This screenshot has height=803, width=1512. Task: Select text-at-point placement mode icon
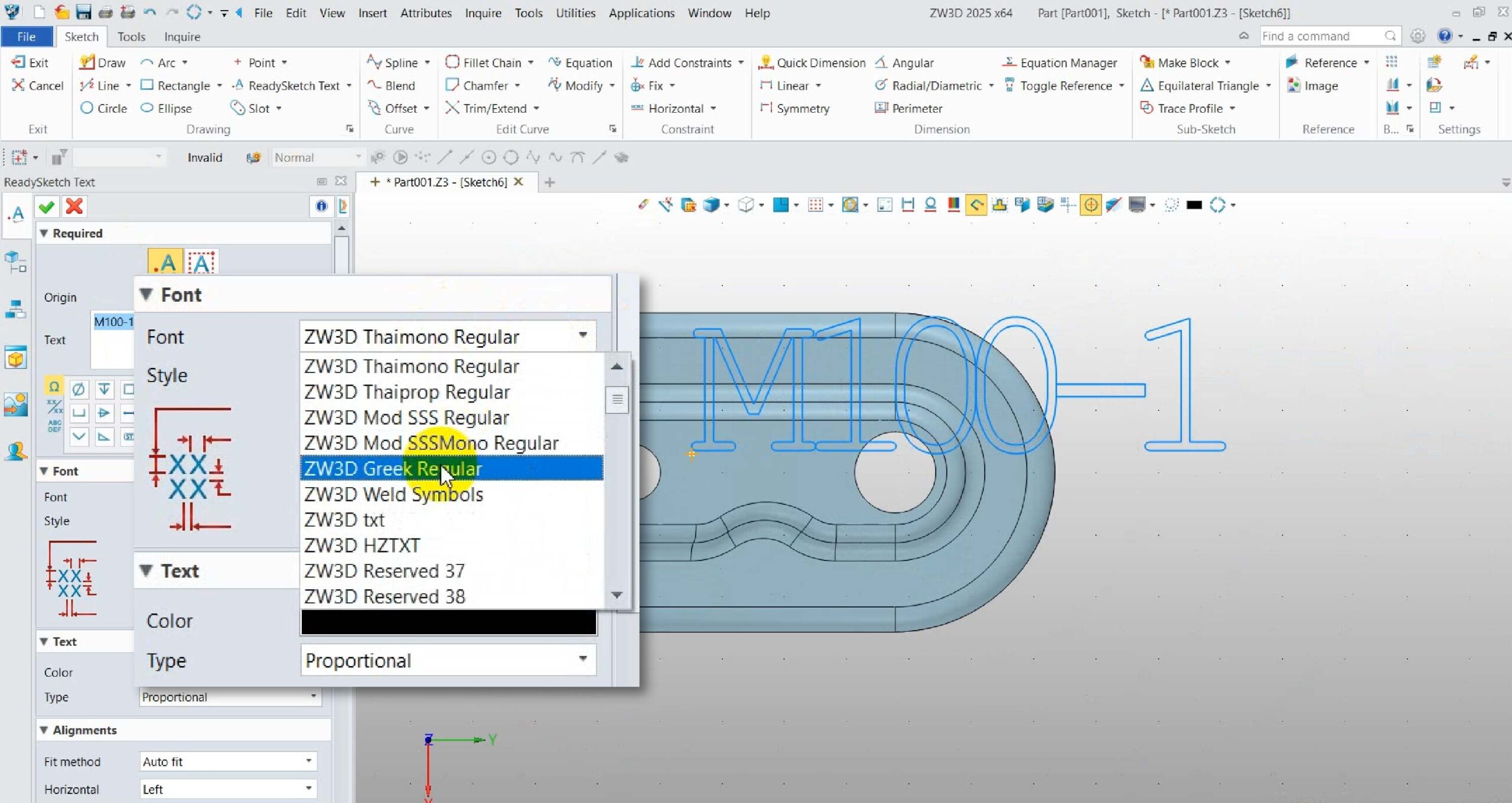pos(165,262)
